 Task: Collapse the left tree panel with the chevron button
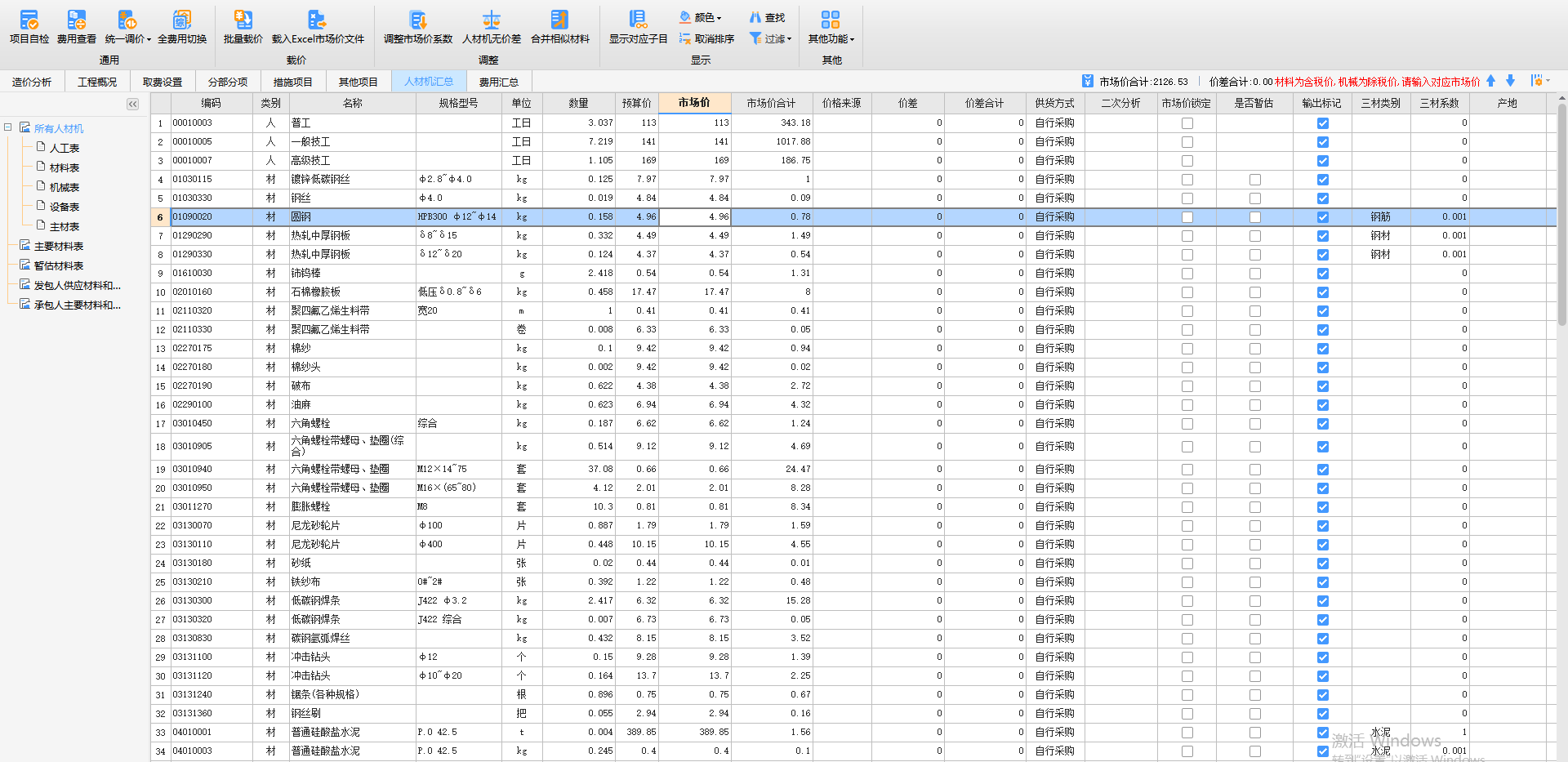point(133,104)
